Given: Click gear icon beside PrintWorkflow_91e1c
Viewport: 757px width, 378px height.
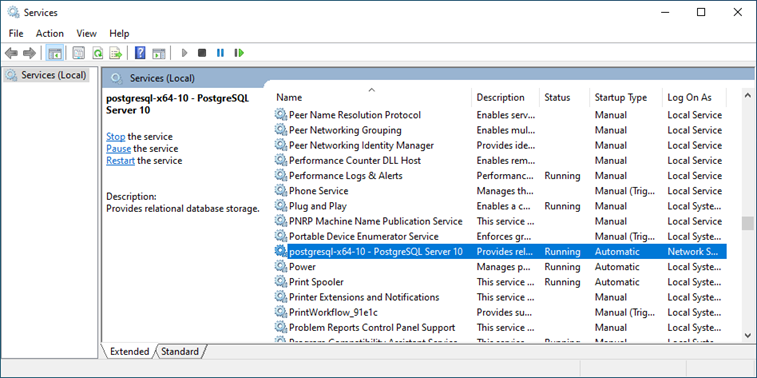Looking at the screenshot, I should (280, 312).
